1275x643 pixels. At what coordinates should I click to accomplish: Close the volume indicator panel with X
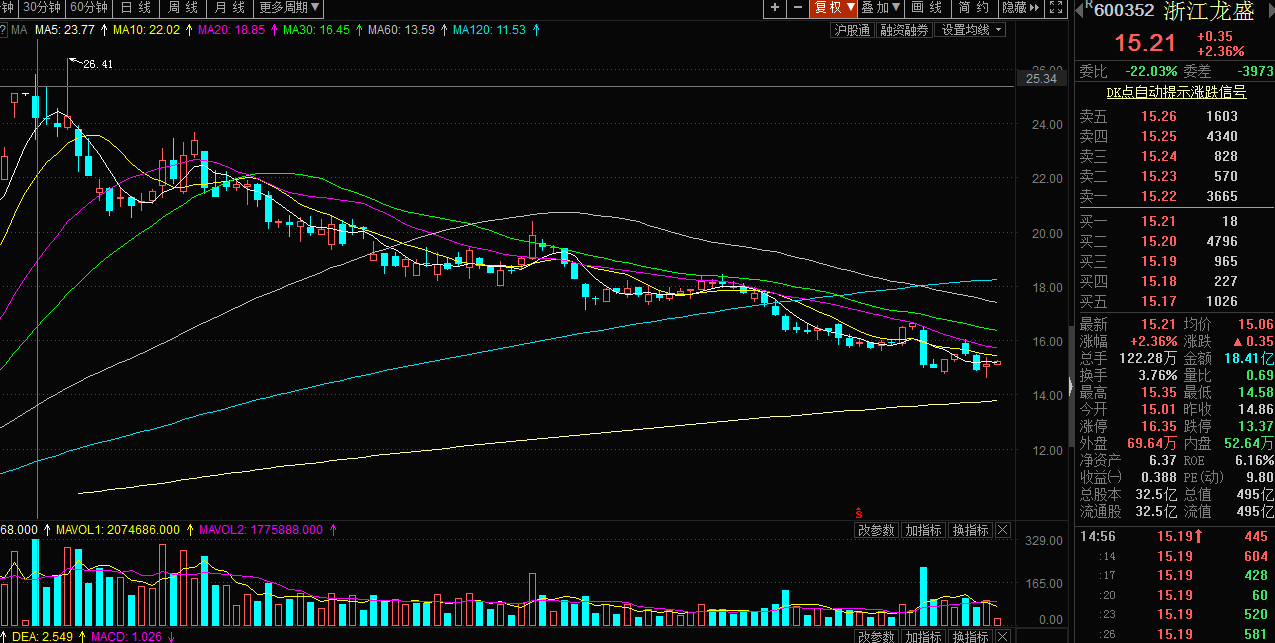point(1003,530)
